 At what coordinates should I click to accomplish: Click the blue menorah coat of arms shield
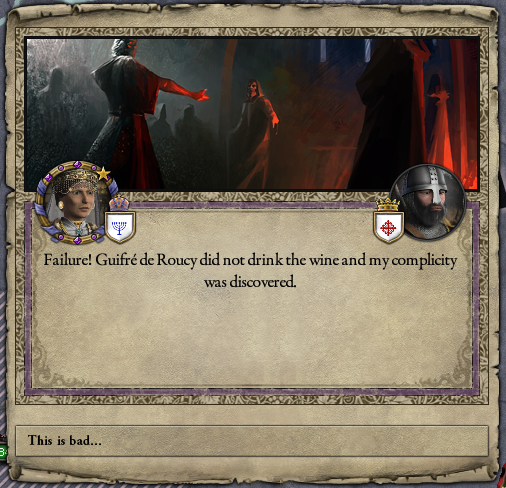click(x=120, y=227)
